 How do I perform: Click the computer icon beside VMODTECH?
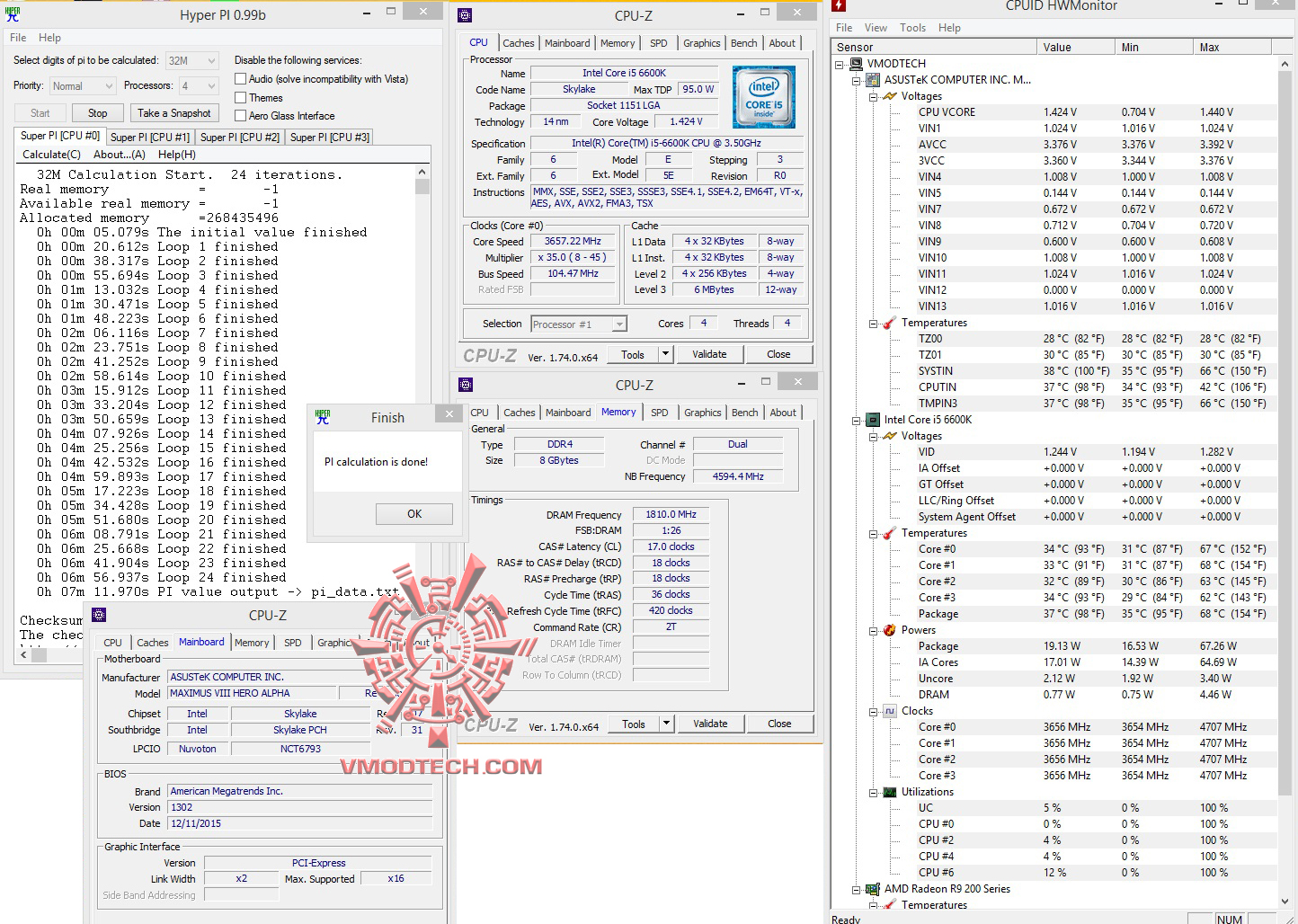858,64
